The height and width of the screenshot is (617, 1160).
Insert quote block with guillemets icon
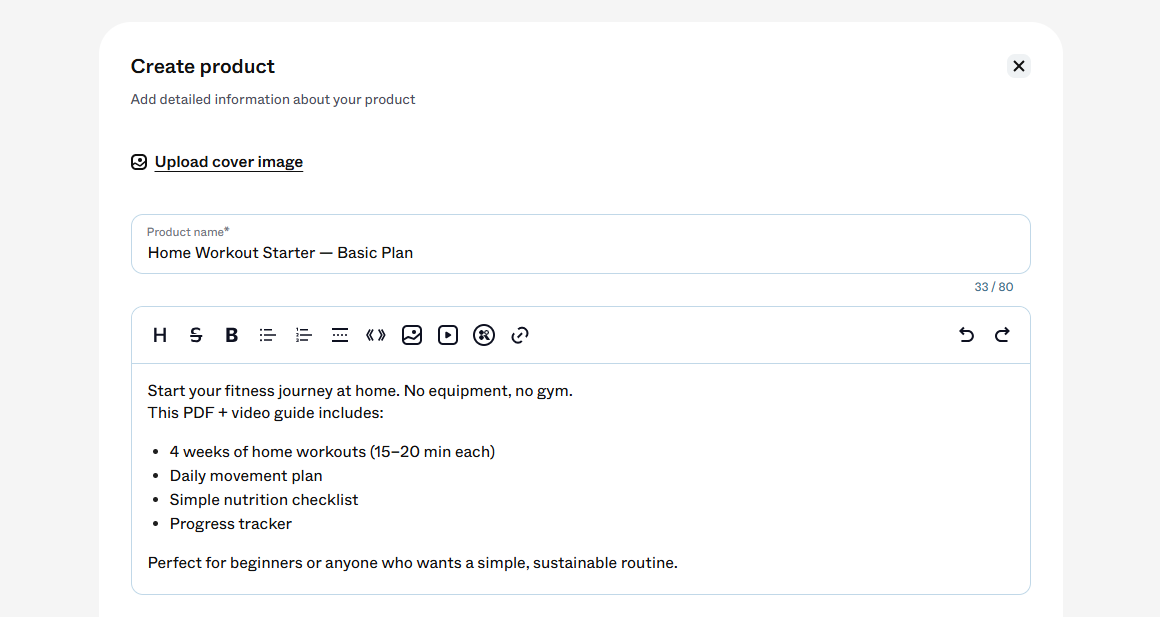click(376, 335)
